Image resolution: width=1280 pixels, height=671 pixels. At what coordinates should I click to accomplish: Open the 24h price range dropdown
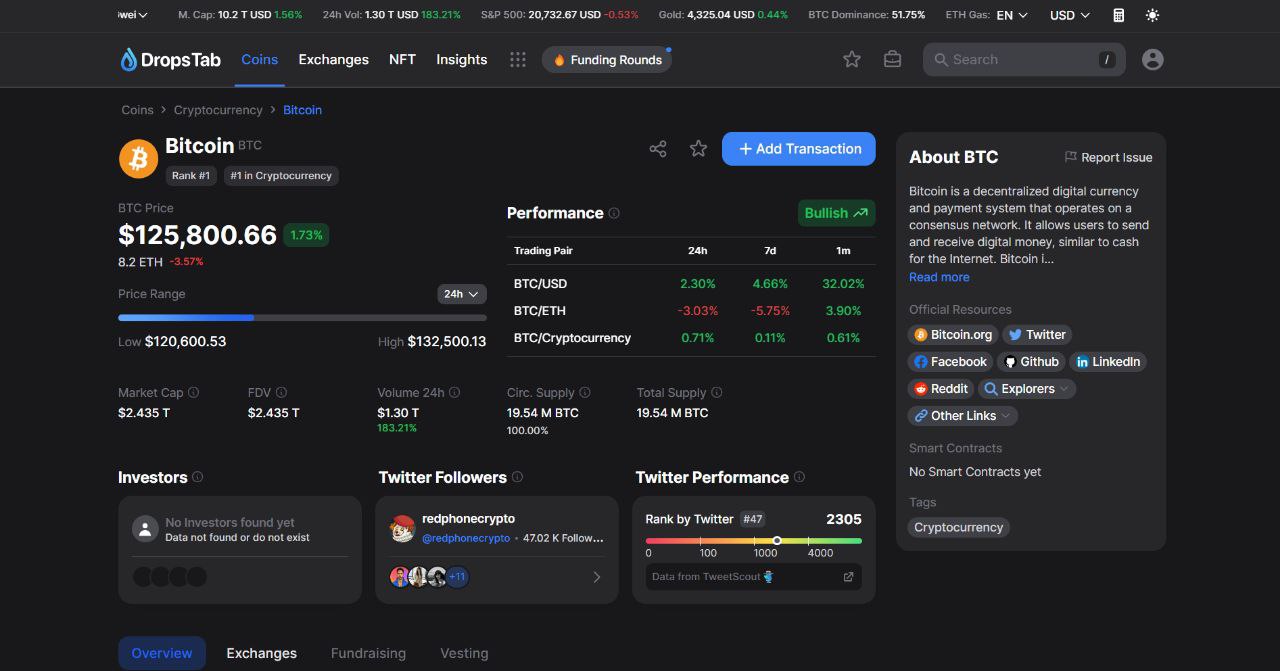462,294
